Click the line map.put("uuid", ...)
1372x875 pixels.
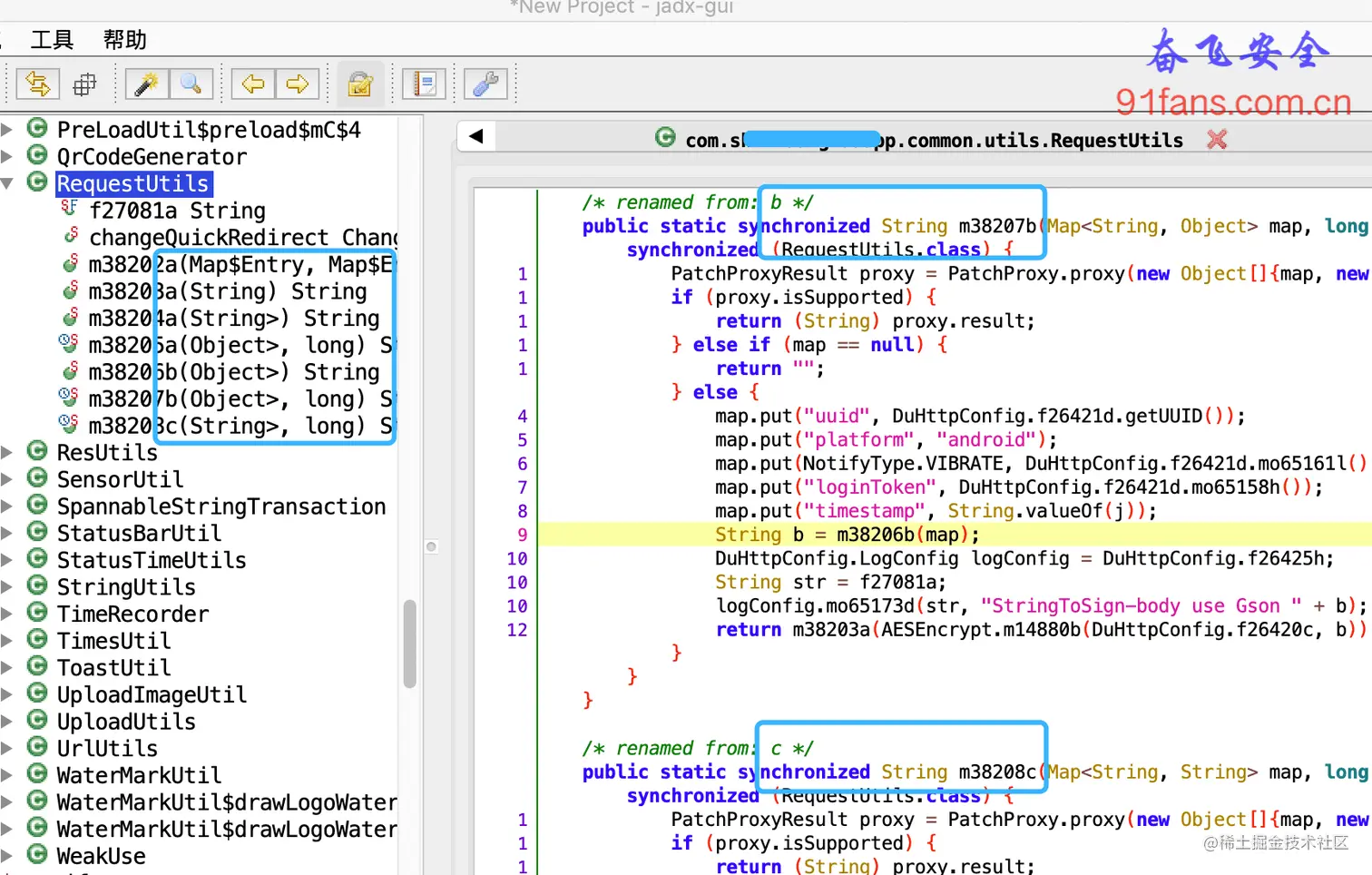pyautogui.click(x=980, y=416)
